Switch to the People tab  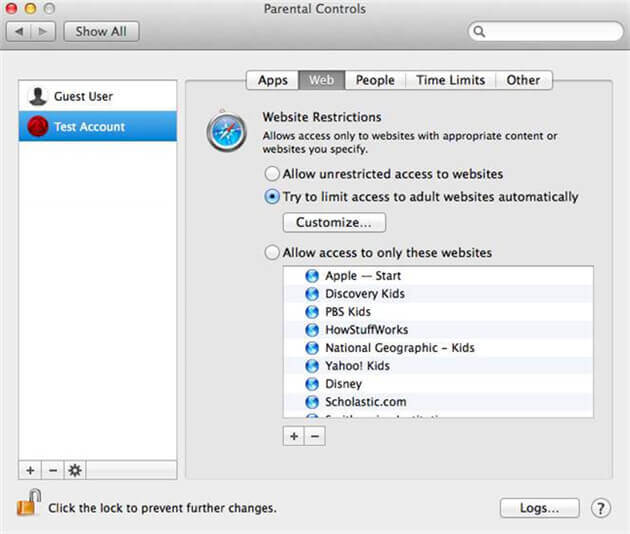[x=375, y=80]
